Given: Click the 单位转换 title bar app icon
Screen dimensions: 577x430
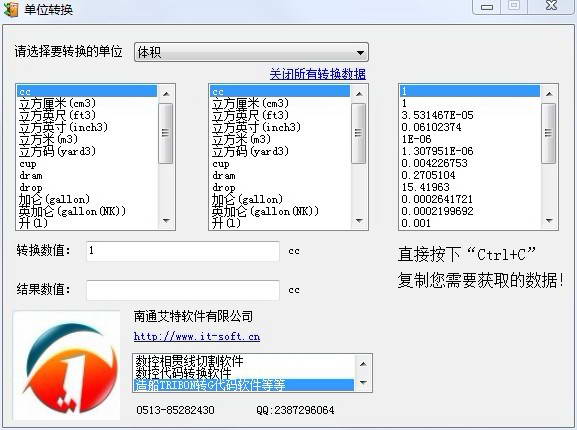Looking at the screenshot, I should [x=11, y=9].
